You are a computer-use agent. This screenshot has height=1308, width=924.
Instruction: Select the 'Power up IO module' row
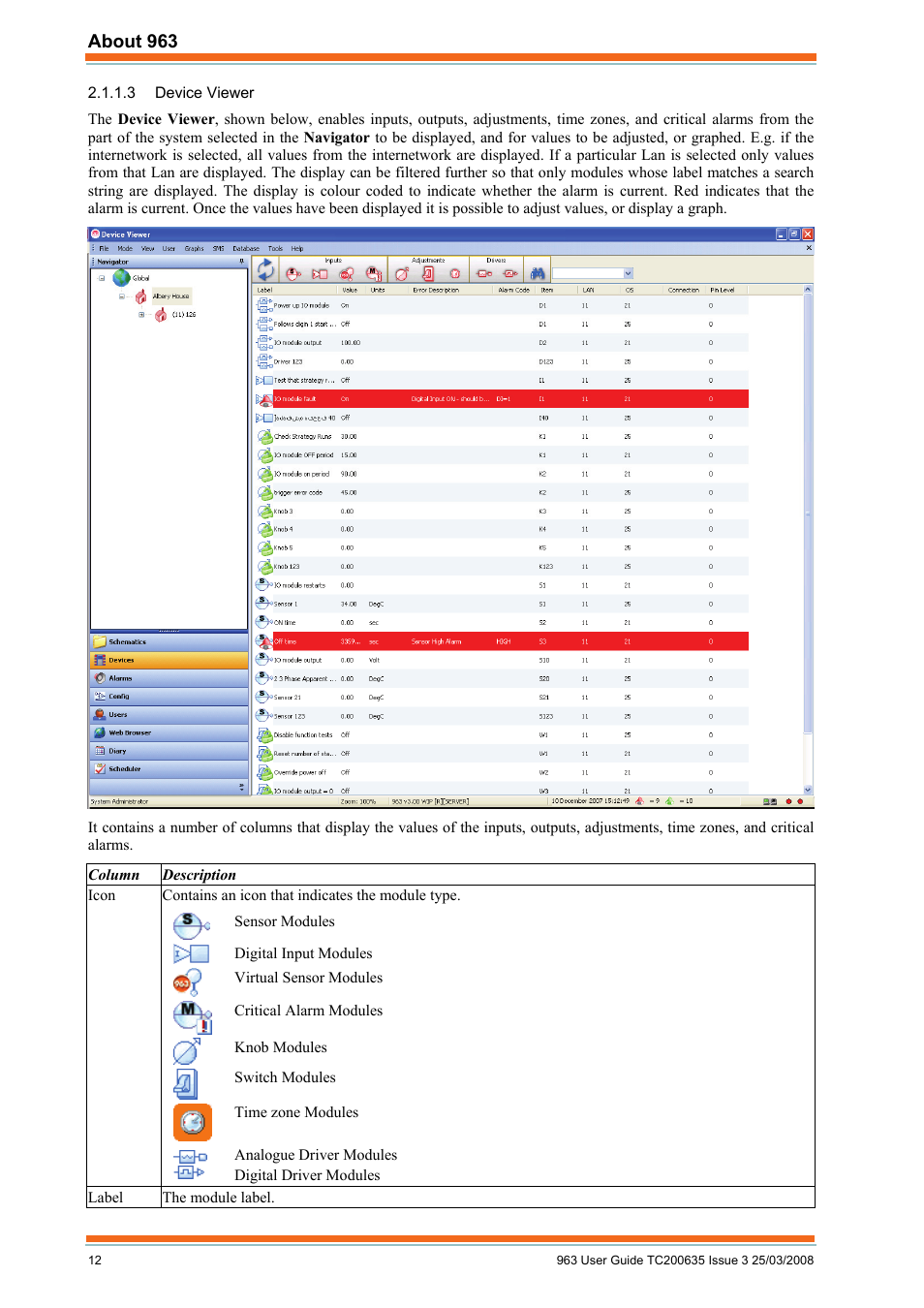pos(502,305)
